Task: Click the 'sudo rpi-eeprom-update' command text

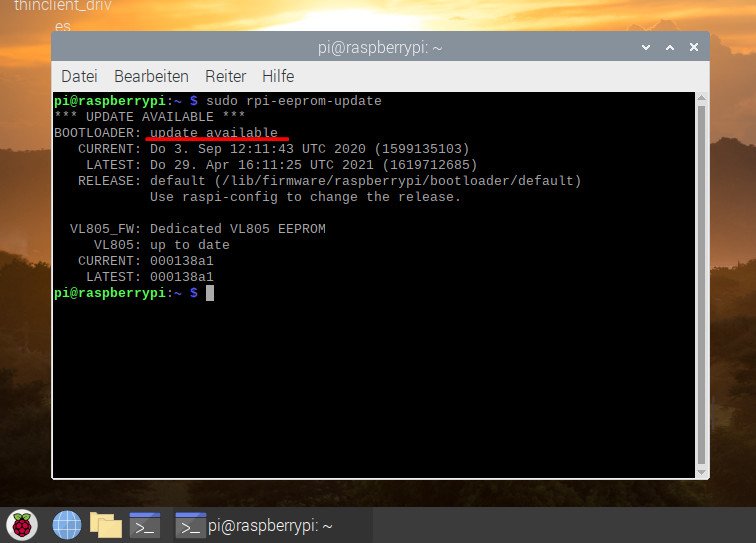Action: [293, 101]
